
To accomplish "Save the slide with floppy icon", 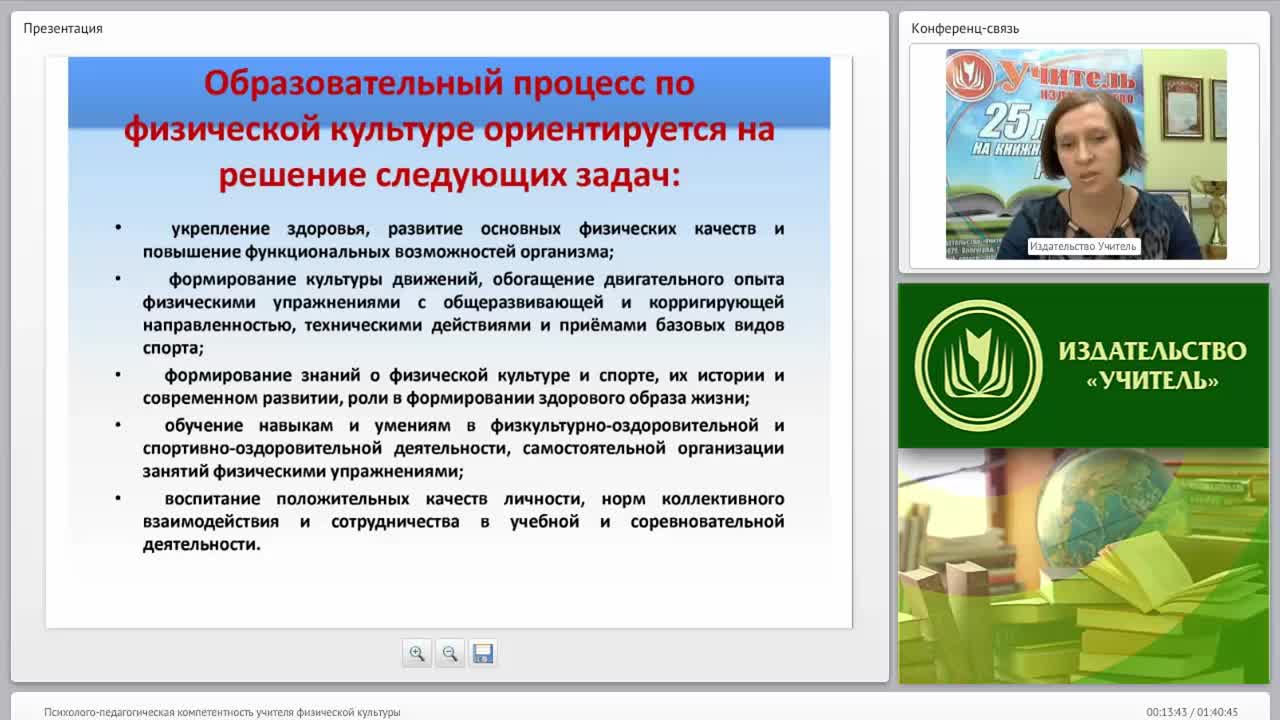I will [x=483, y=653].
